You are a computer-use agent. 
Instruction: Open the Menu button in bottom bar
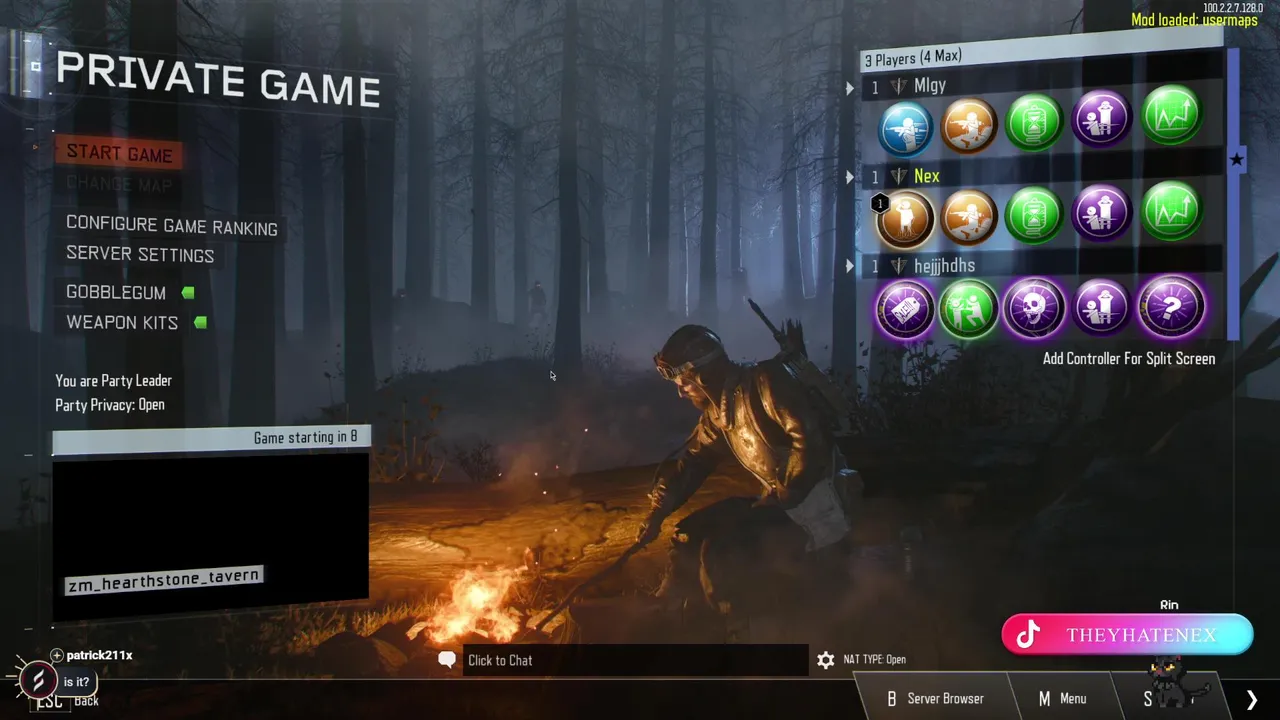(x=1062, y=699)
